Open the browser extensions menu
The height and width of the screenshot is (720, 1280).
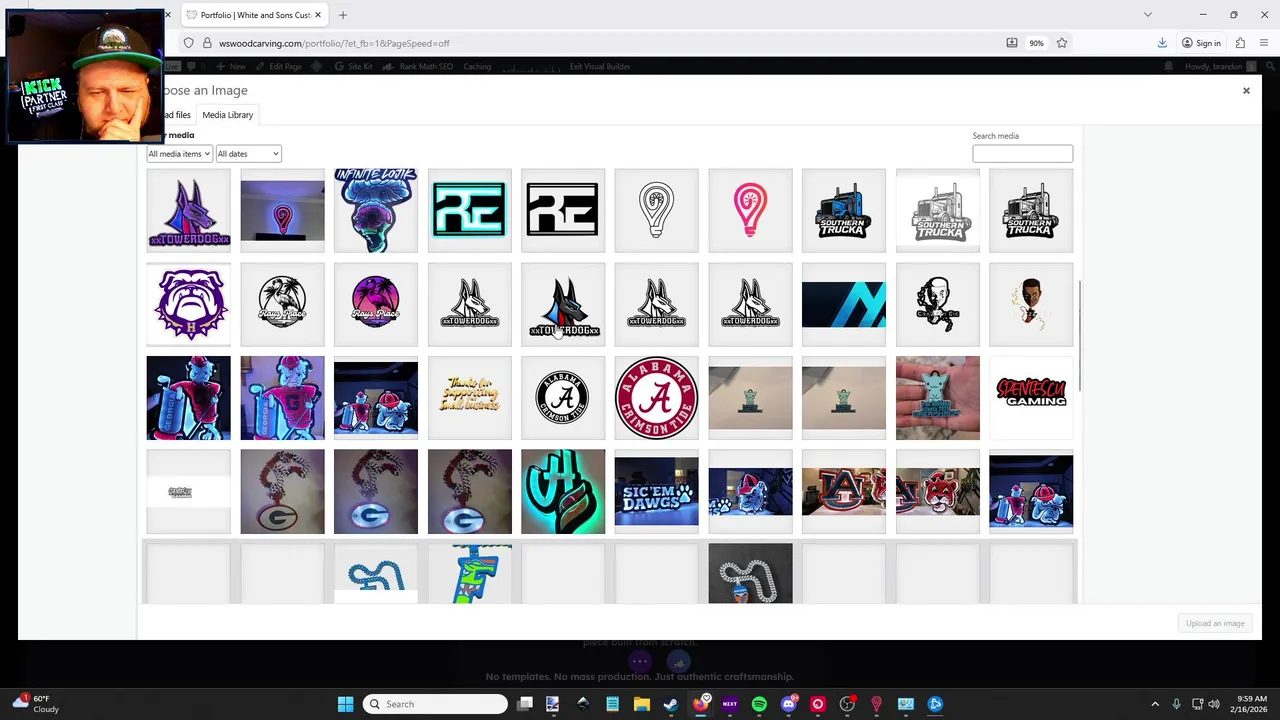1240,43
